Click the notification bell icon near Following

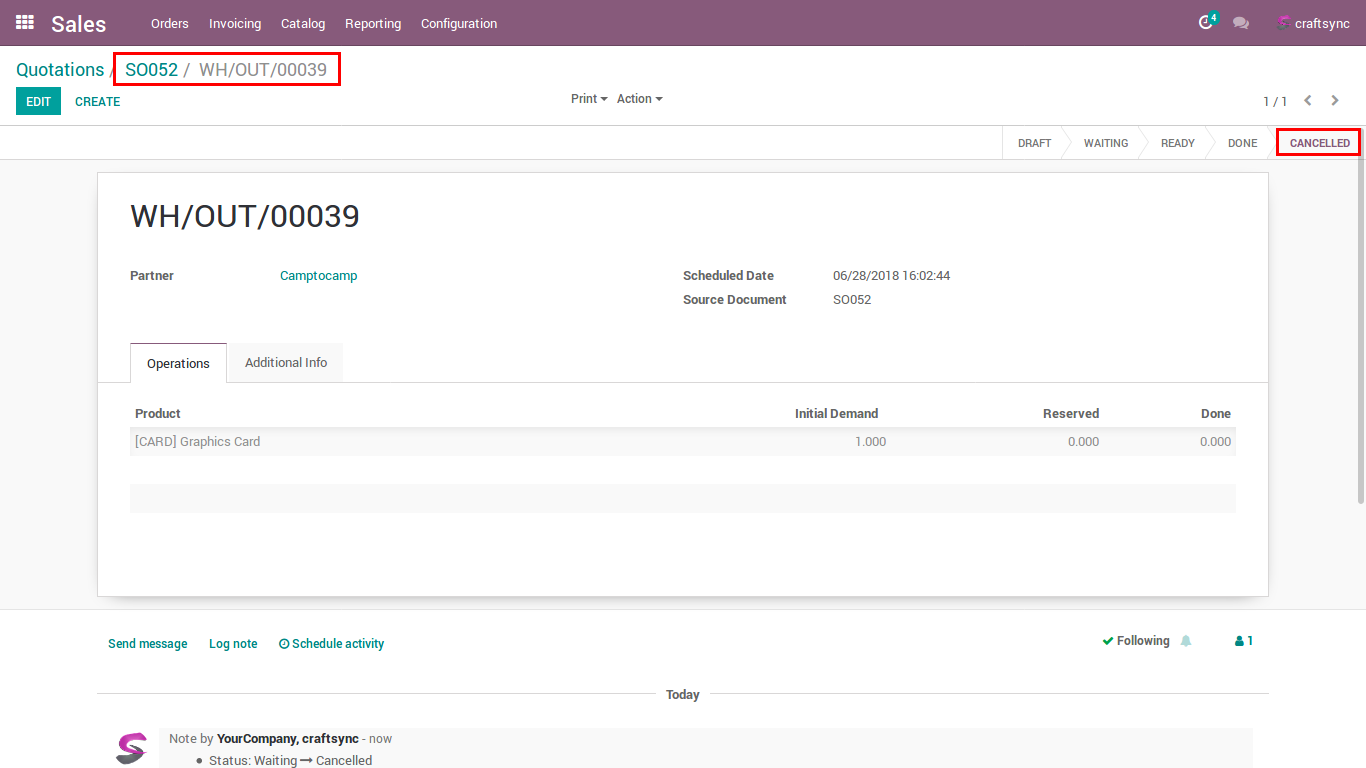(x=1186, y=641)
